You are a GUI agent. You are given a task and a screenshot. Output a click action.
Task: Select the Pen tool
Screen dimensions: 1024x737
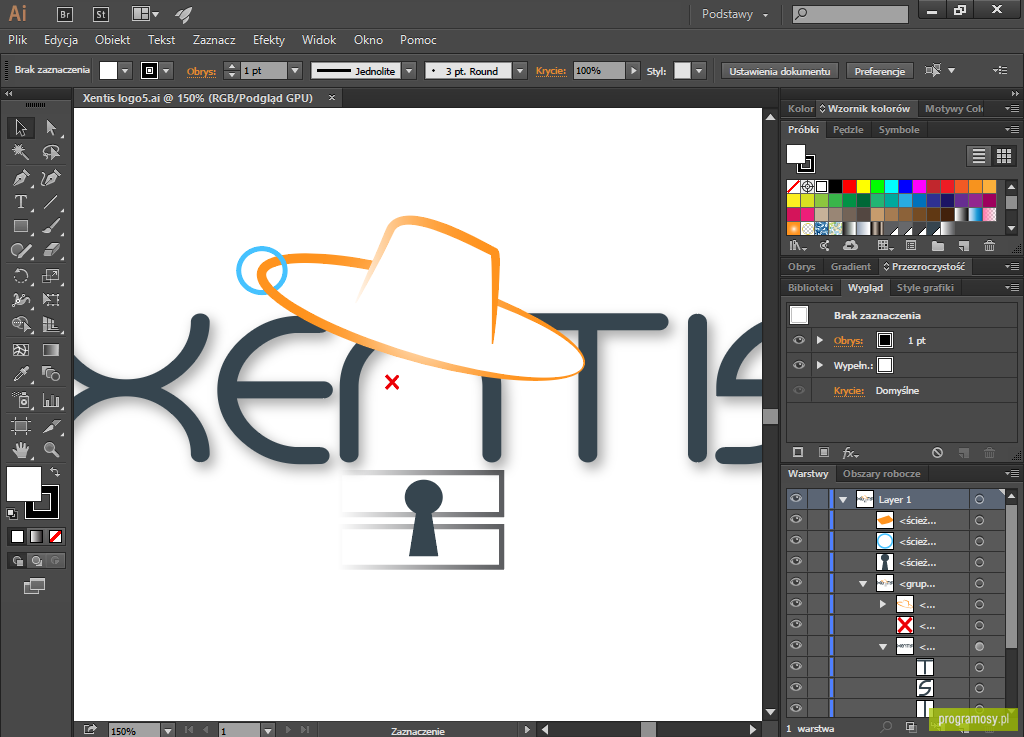(21, 178)
